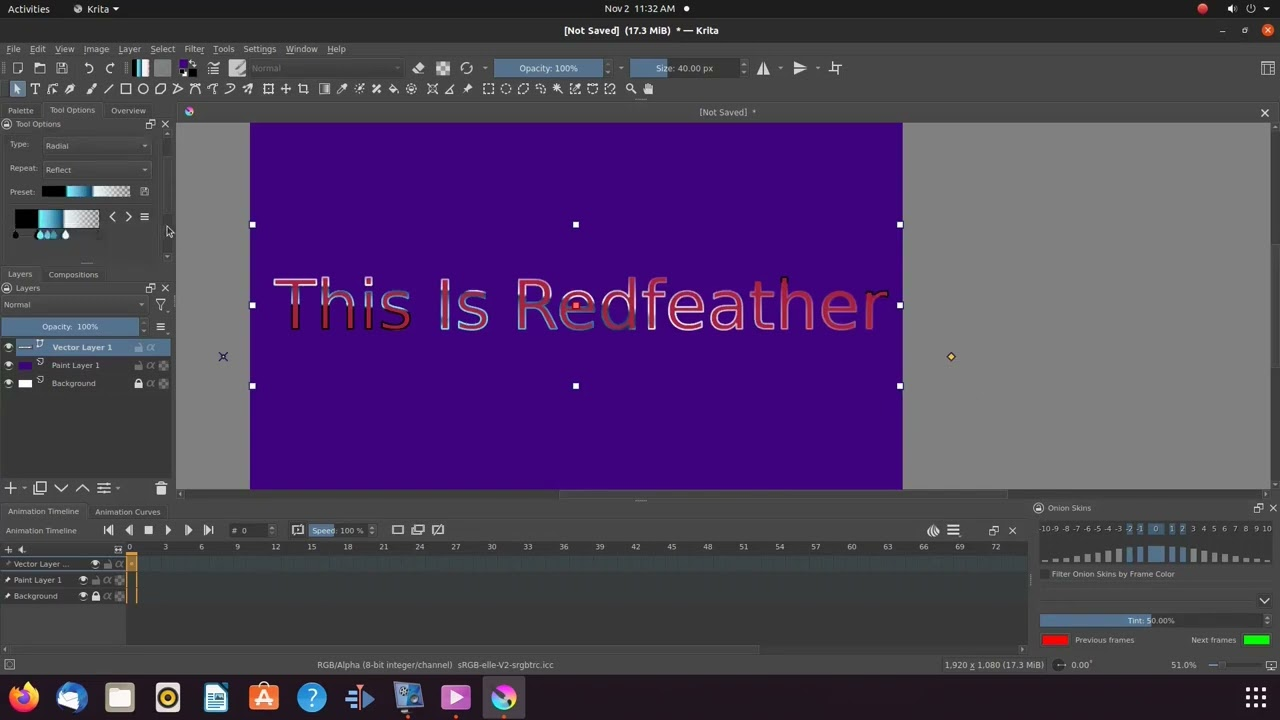
Task: Activate the Zoom tool
Action: click(x=630, y=88)
